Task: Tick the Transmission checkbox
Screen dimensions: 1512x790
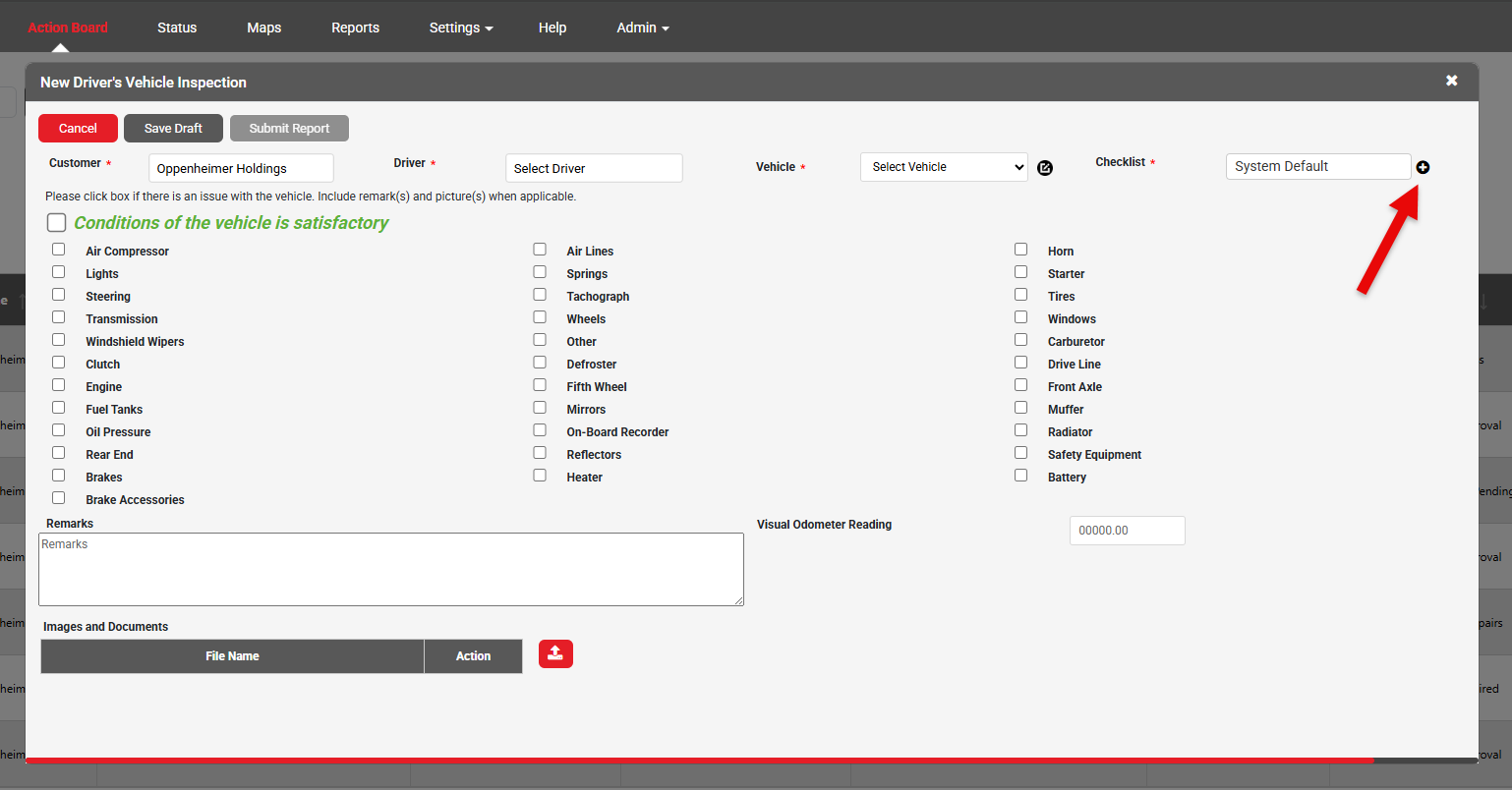Action: (x=59, y=317)
